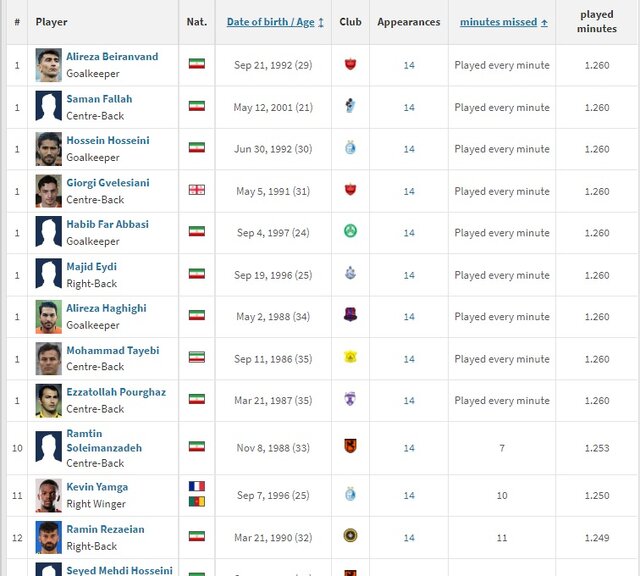640x576 pixels.
Task: Click Habib Far Abbasi's green club crest
Action: pos(349,232)
